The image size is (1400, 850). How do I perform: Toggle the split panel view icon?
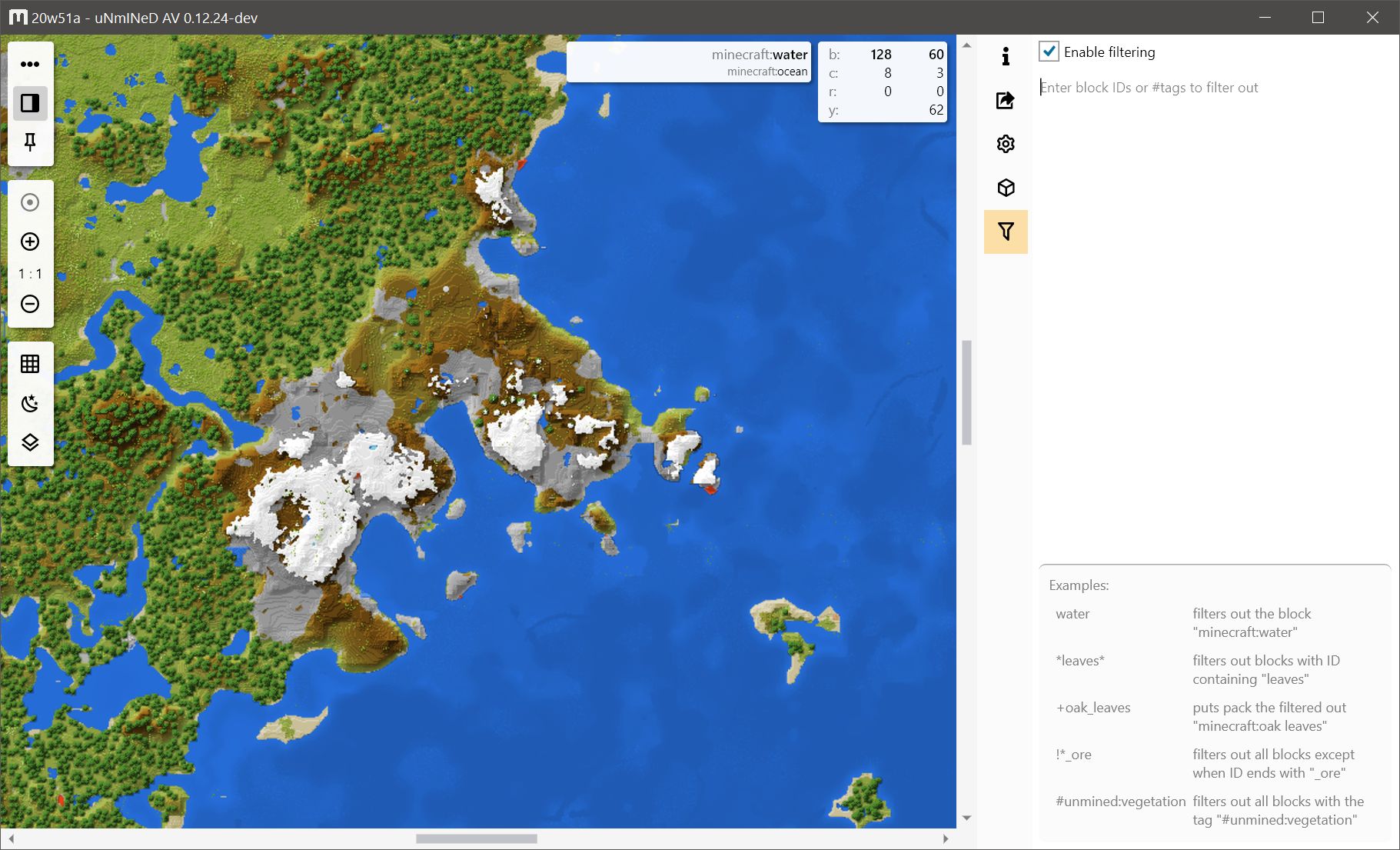click(x=31, y=102)
